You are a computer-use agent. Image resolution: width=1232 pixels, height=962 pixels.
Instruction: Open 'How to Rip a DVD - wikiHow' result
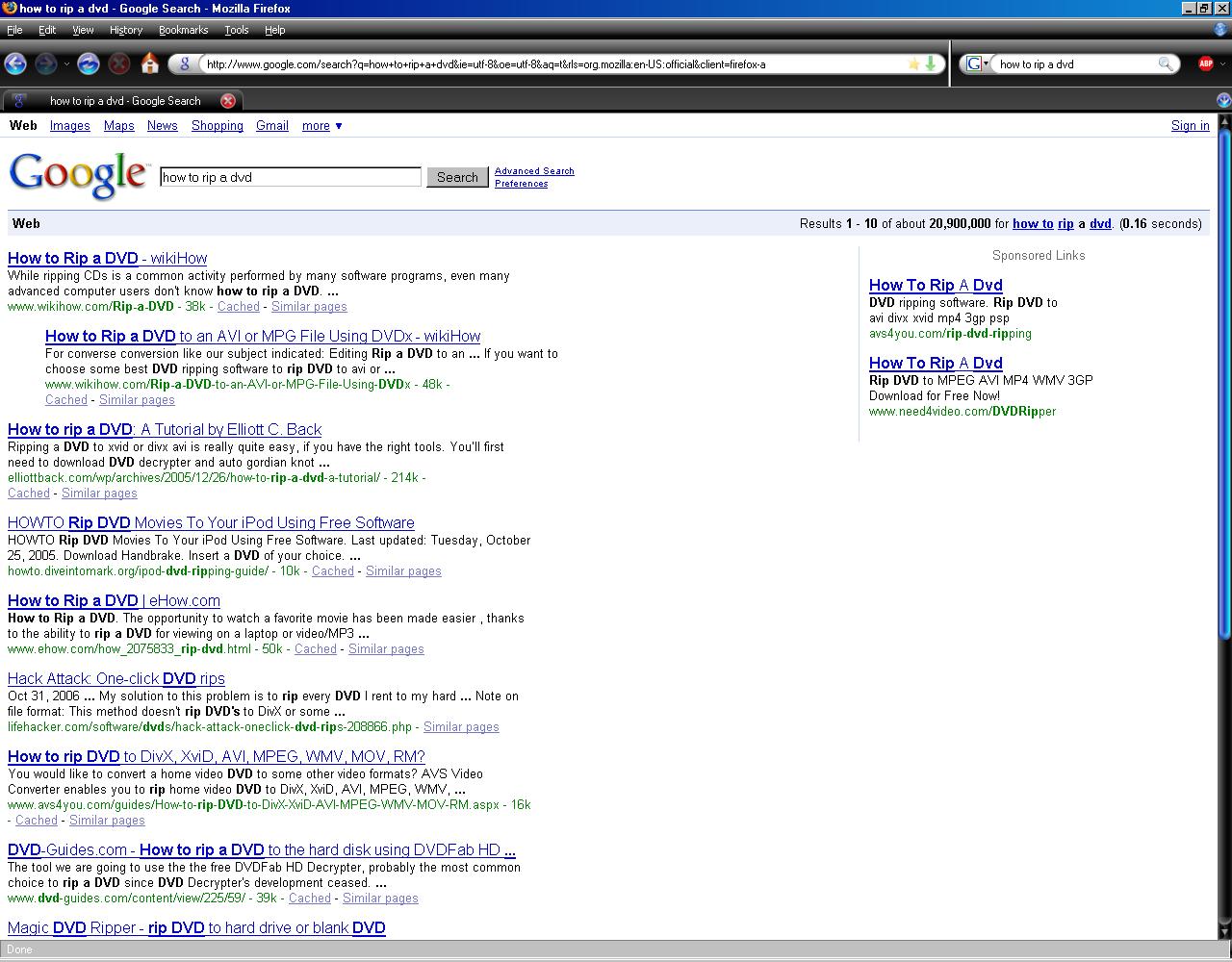(x=107, y=258)
